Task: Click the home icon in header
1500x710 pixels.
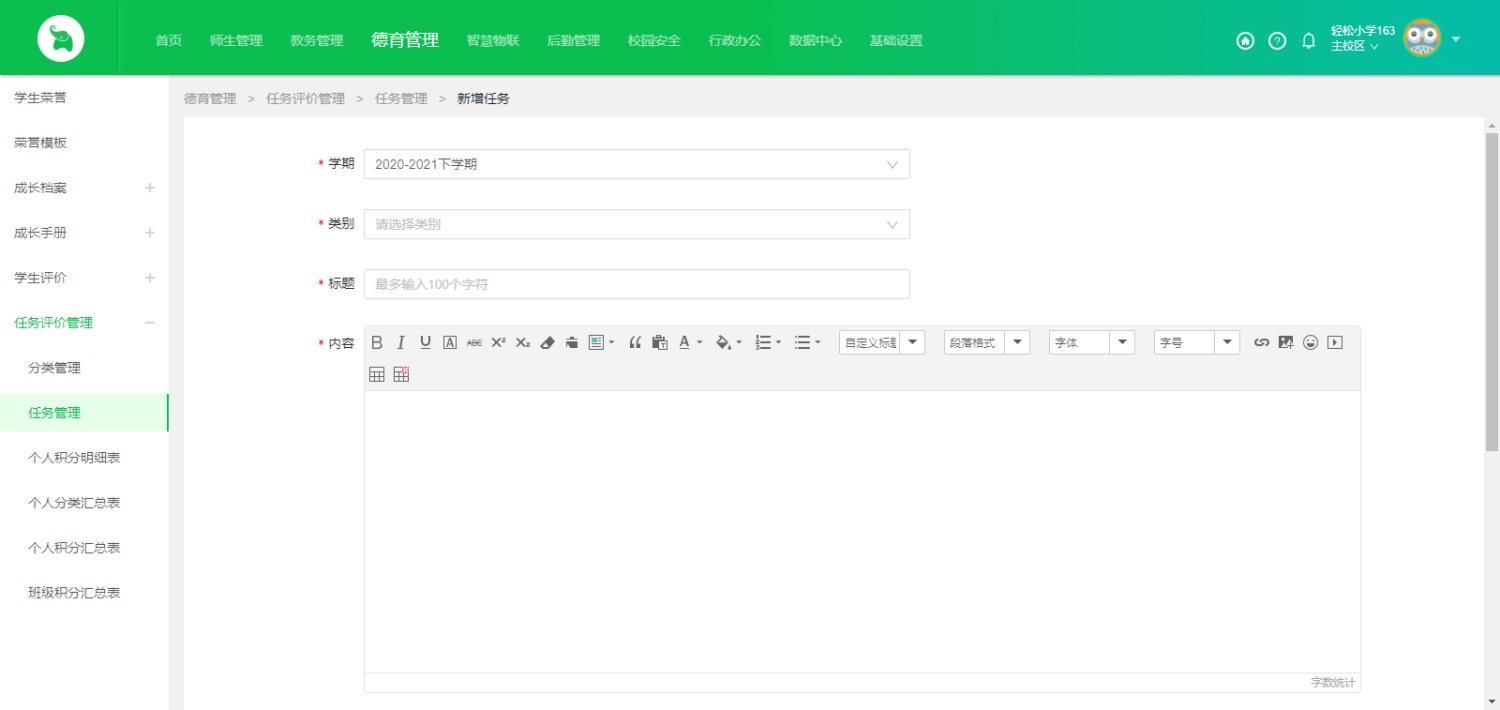Action: coord(1245,41)
